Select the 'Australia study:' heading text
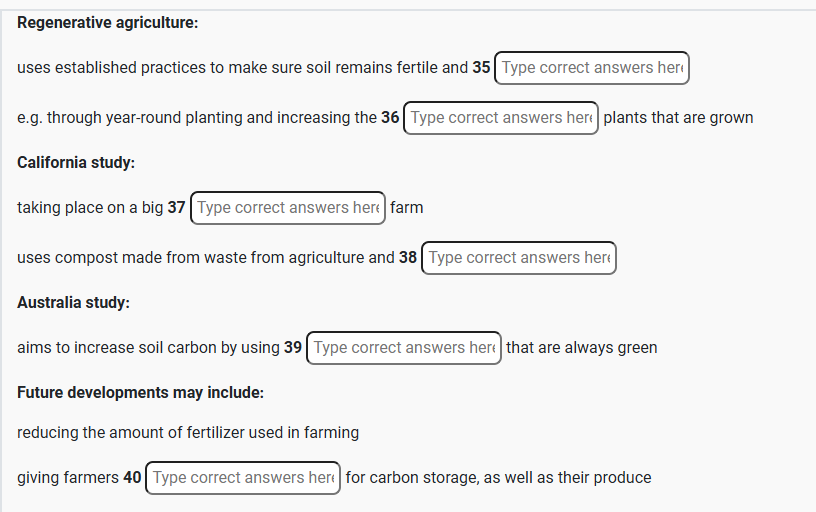 tap(73, 303)
